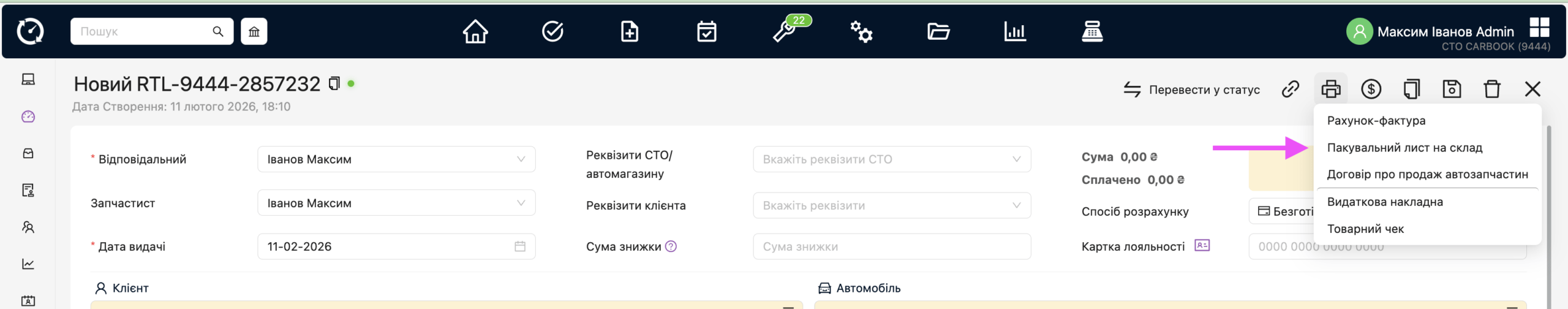Open the Запчастист dropdown
Viewport: 1568px width, 309px height.
[396, 203]
